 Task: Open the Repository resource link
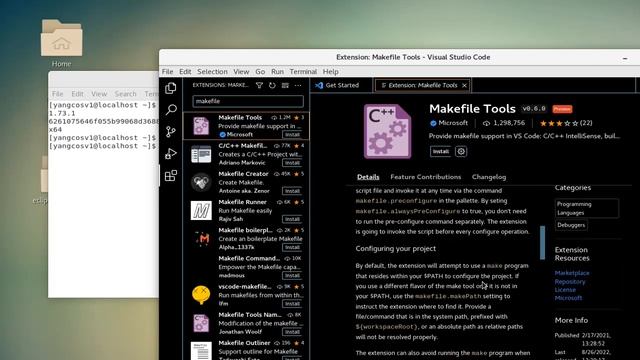pos(570,282)
